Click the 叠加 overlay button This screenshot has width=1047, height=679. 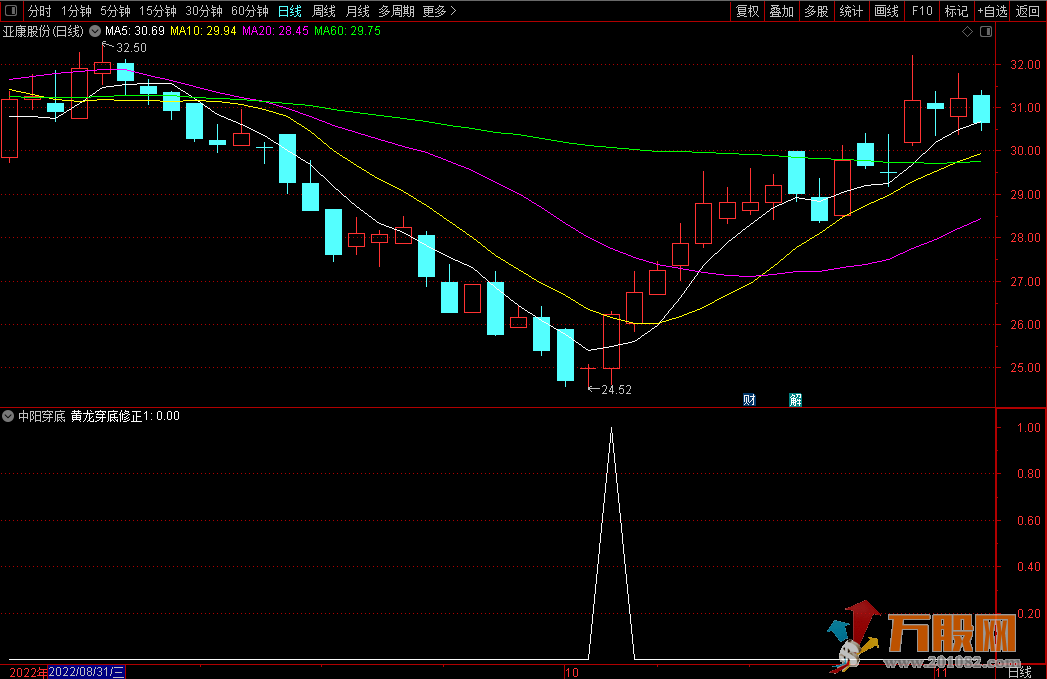click(781, 11)
